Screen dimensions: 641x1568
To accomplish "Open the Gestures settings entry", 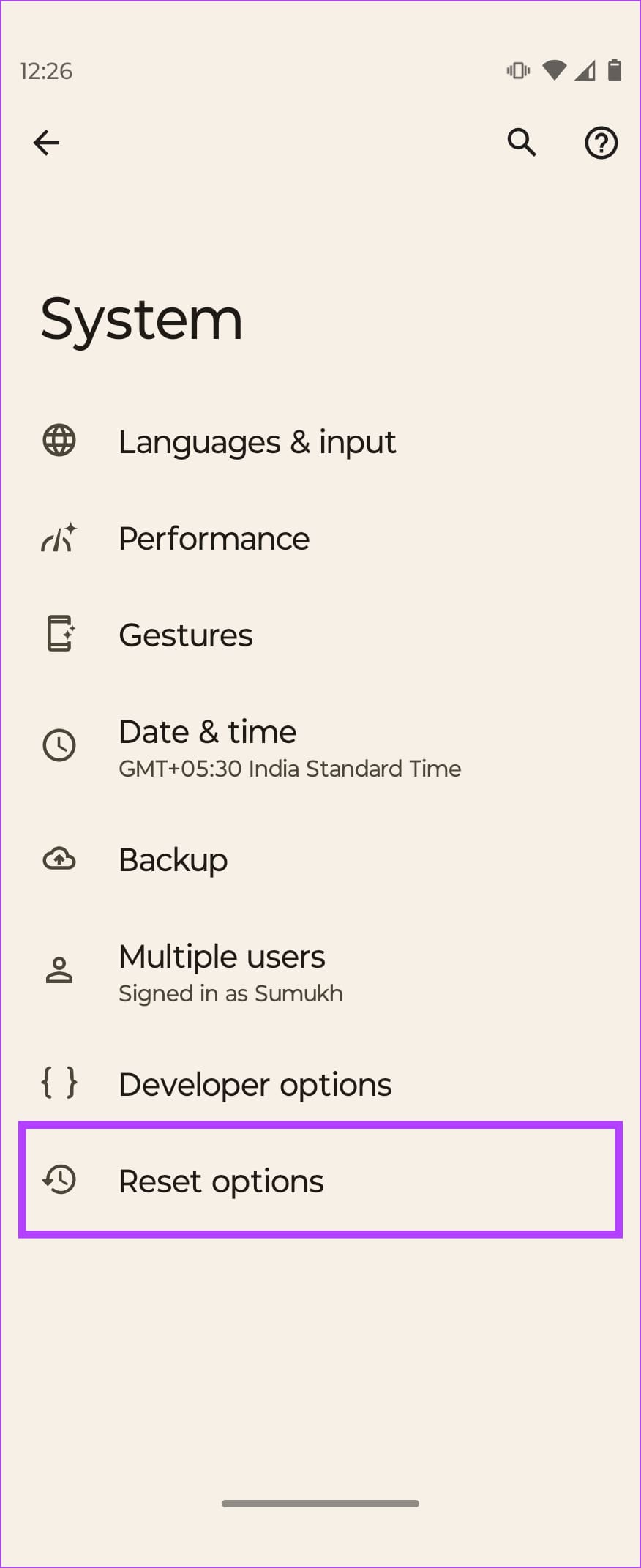I will (x=320, y=635).
